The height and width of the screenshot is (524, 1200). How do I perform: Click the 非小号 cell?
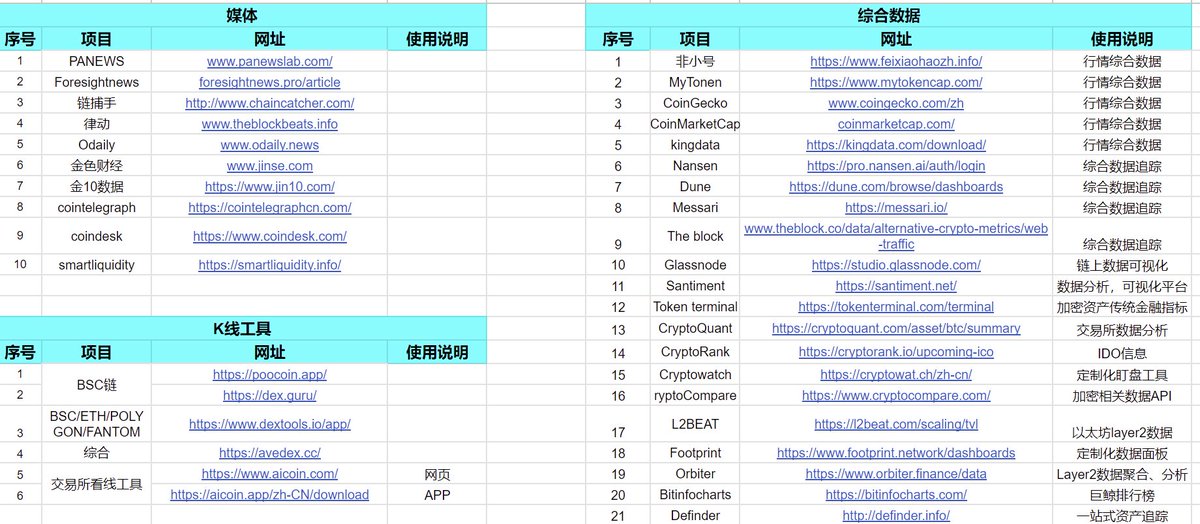coord(695,61)
